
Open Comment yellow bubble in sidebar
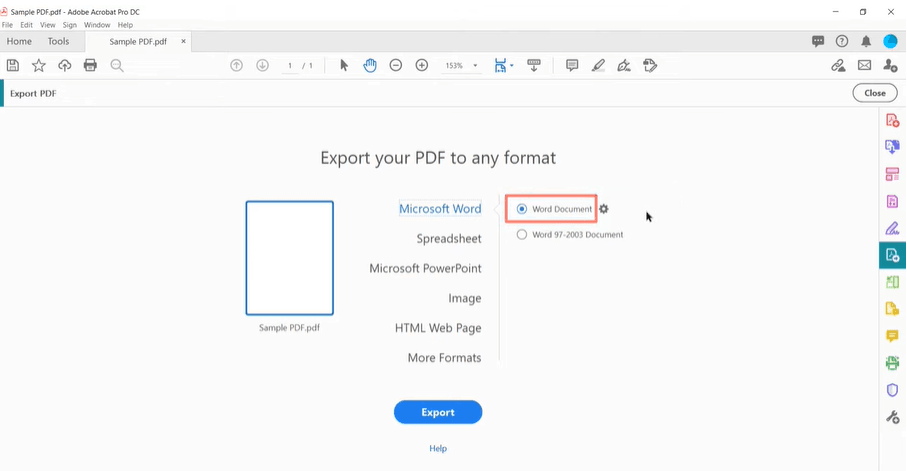coord(892,336)
